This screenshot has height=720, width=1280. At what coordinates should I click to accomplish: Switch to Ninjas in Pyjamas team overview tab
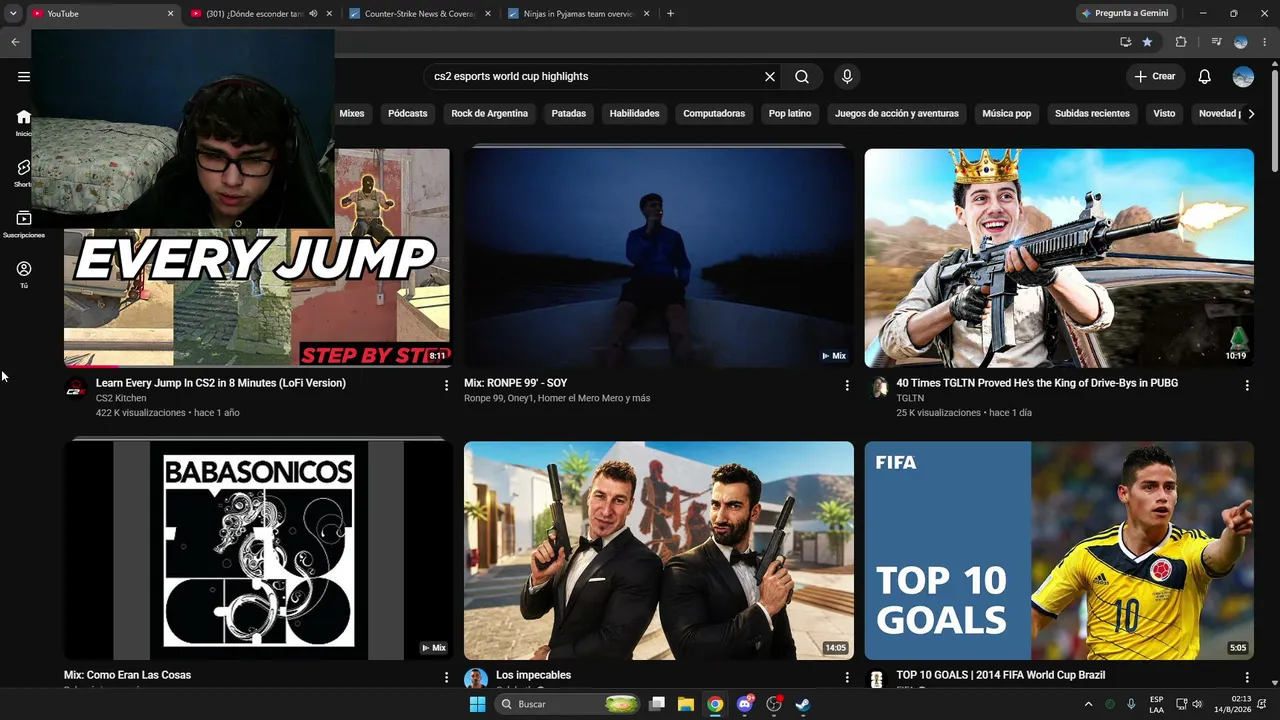(x=579, y=14)
